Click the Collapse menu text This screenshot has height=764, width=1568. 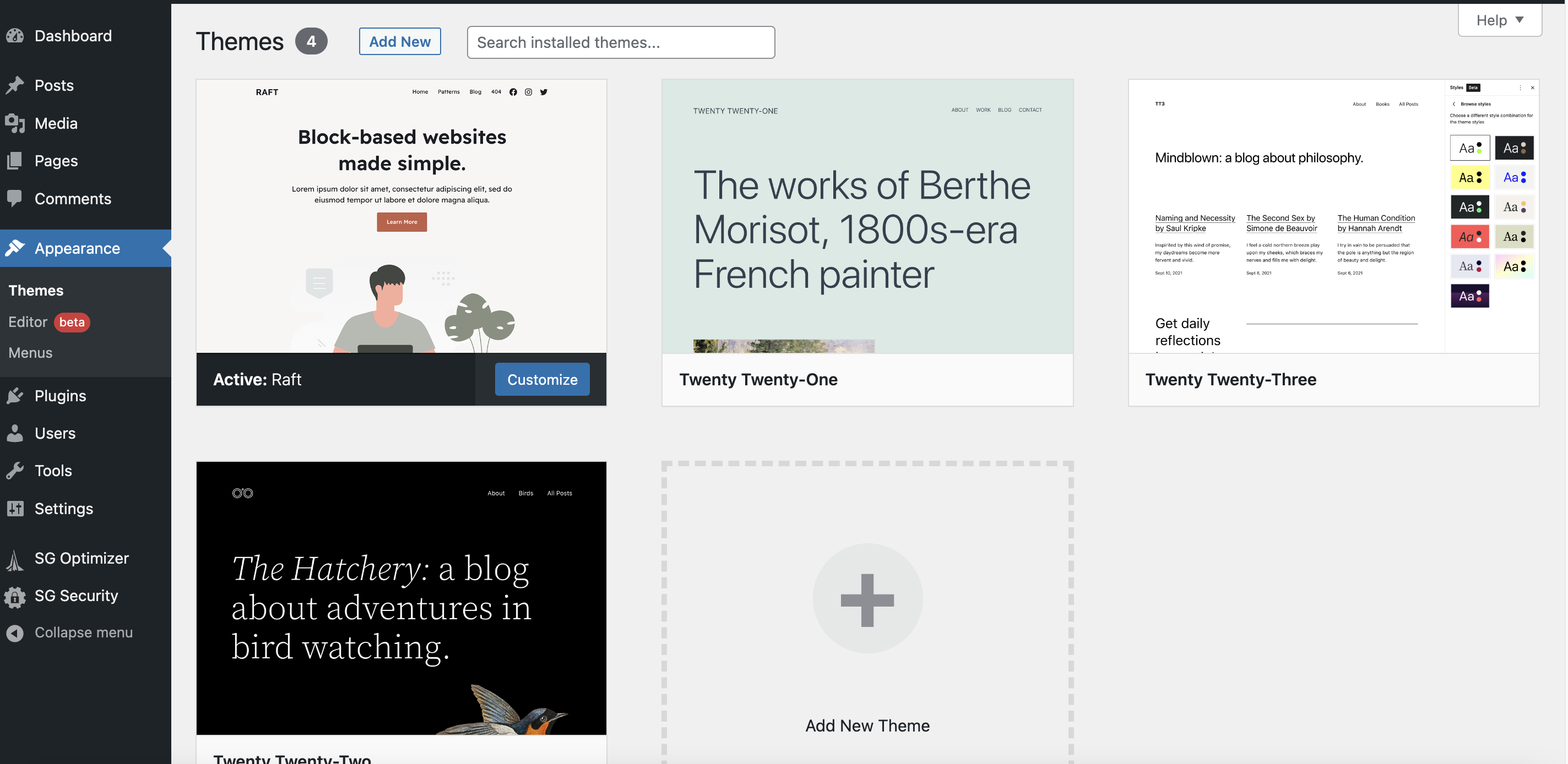(x=83, y=632)
